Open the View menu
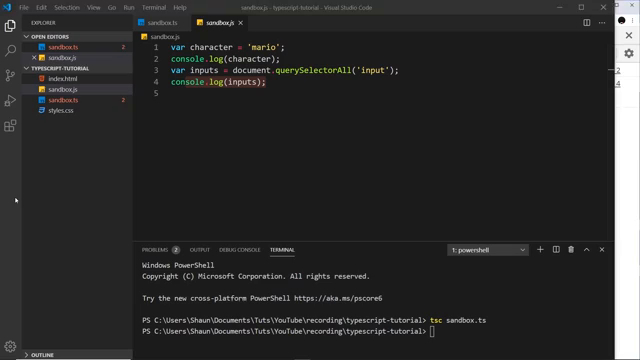Viewport: 640px width, 360px height. pos(93,7)
